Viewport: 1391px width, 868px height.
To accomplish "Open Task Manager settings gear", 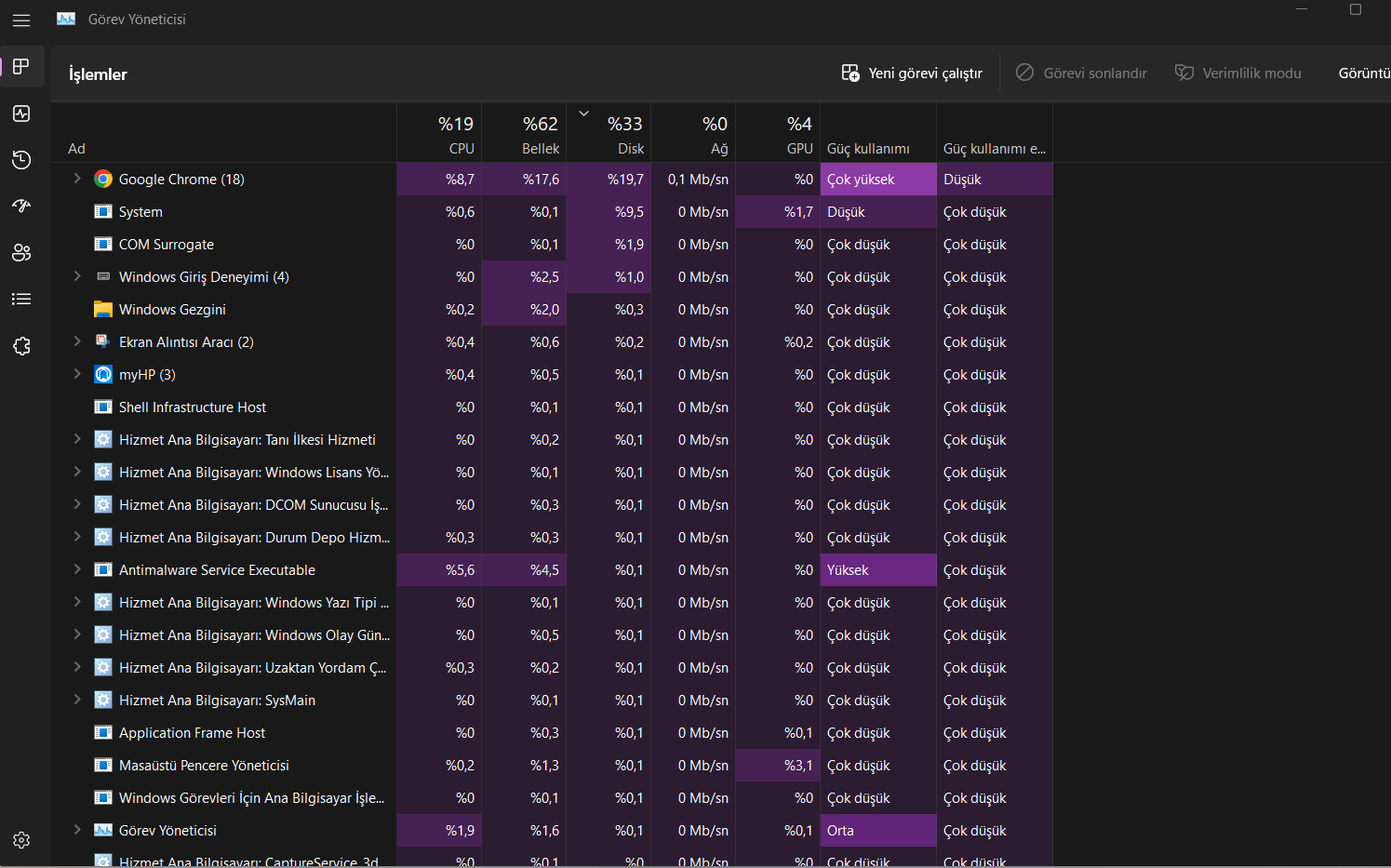I will tap(21, 840).
